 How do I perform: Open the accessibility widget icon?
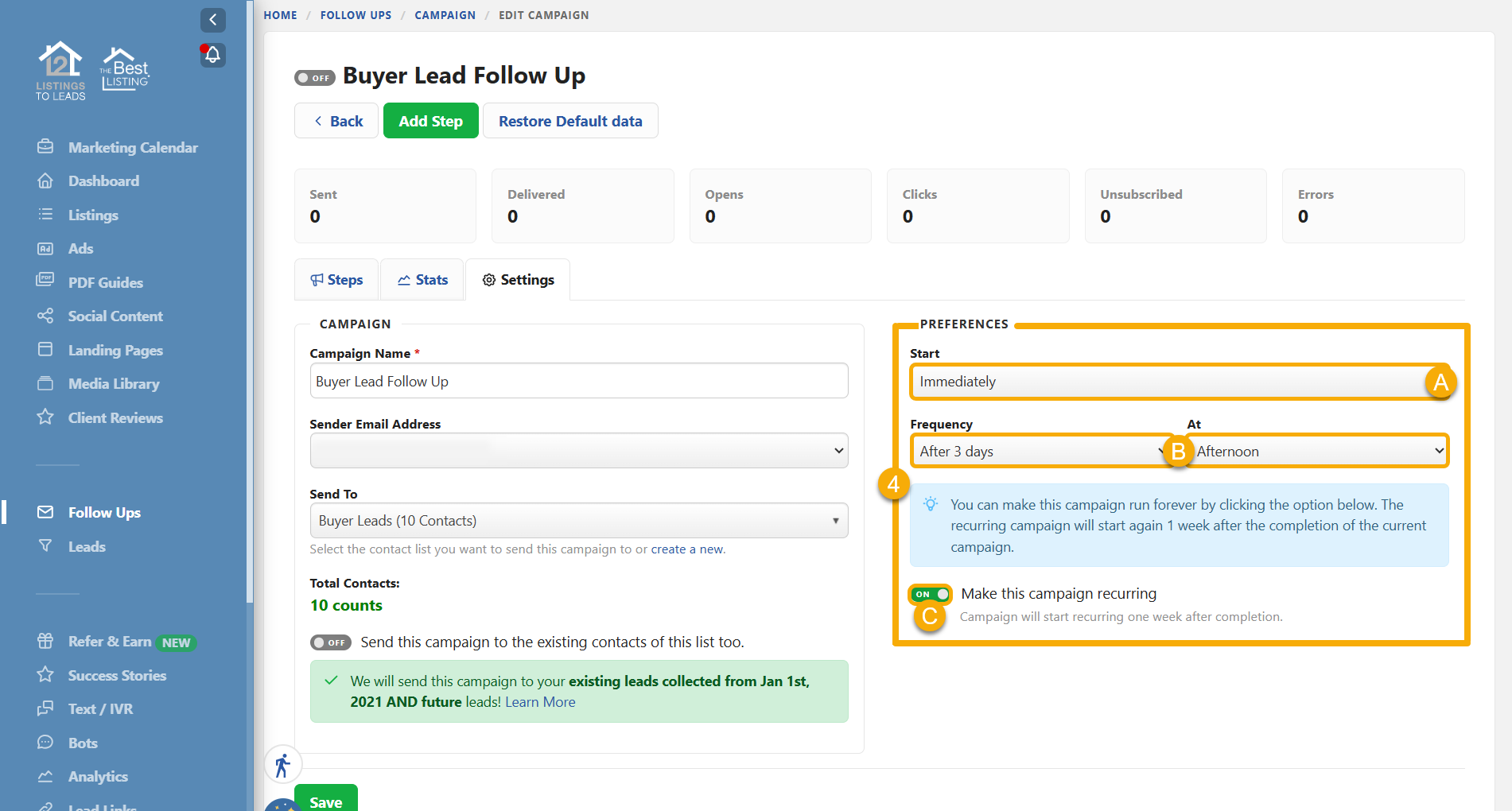[282, 766]
